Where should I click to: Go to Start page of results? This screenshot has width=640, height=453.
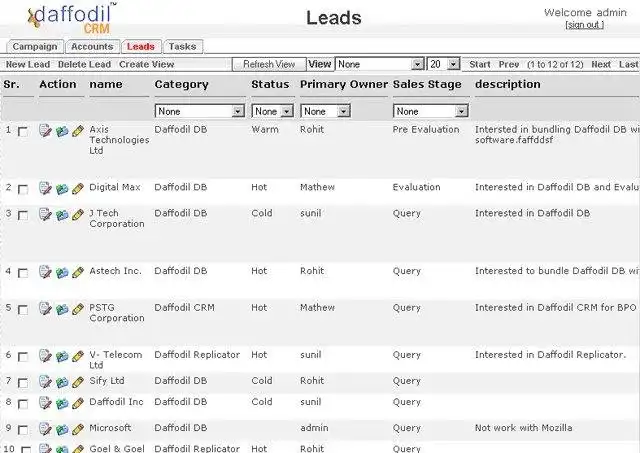480,64
